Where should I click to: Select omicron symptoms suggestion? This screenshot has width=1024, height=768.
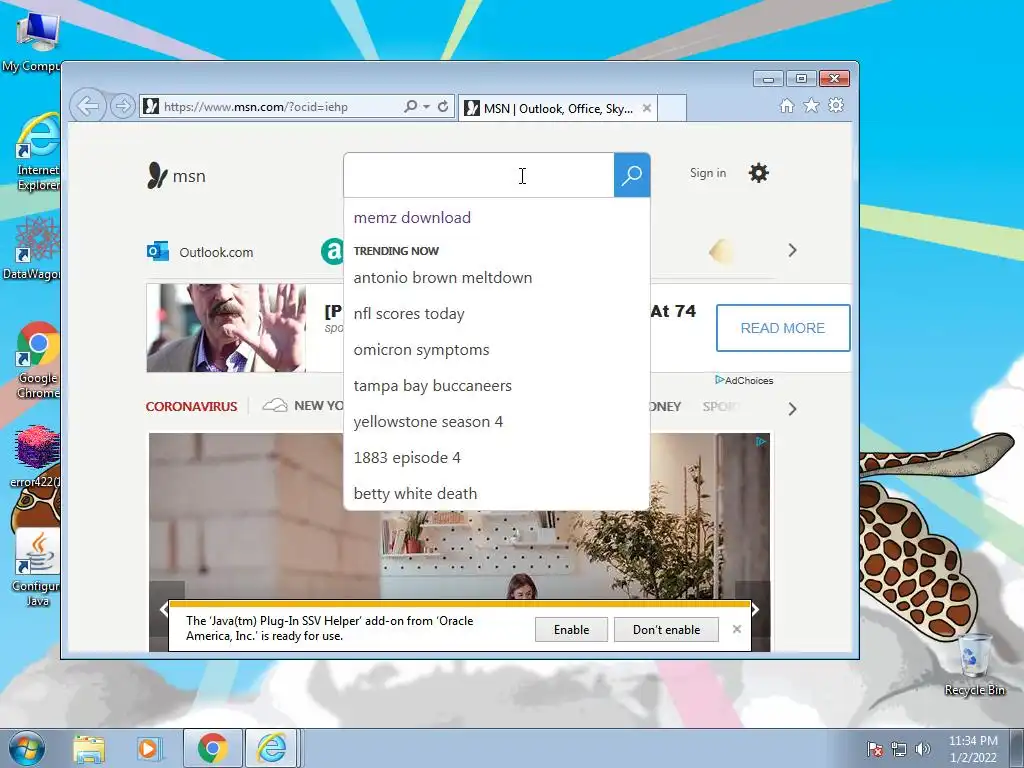pyautogui.click(x=421, y=349)
